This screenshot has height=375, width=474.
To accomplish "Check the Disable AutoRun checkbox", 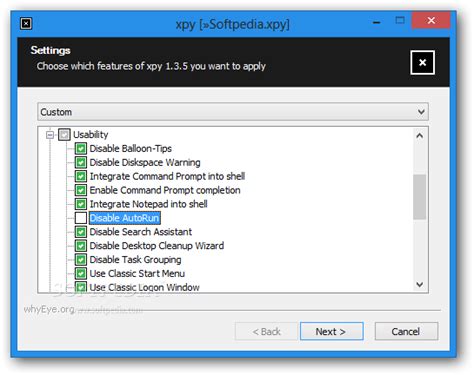I will 81,218.
